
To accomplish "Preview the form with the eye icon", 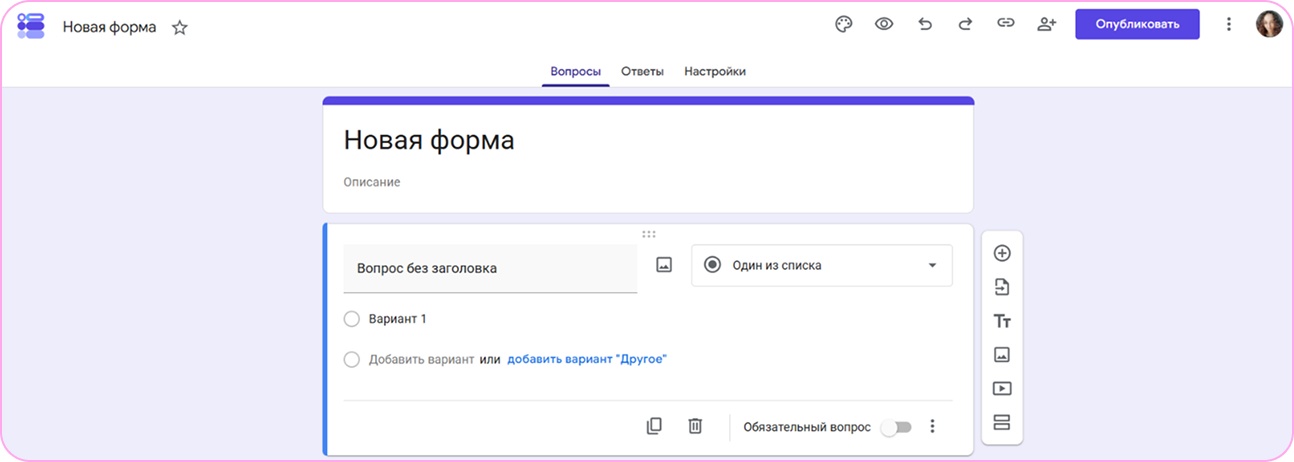I will point(884,25).
